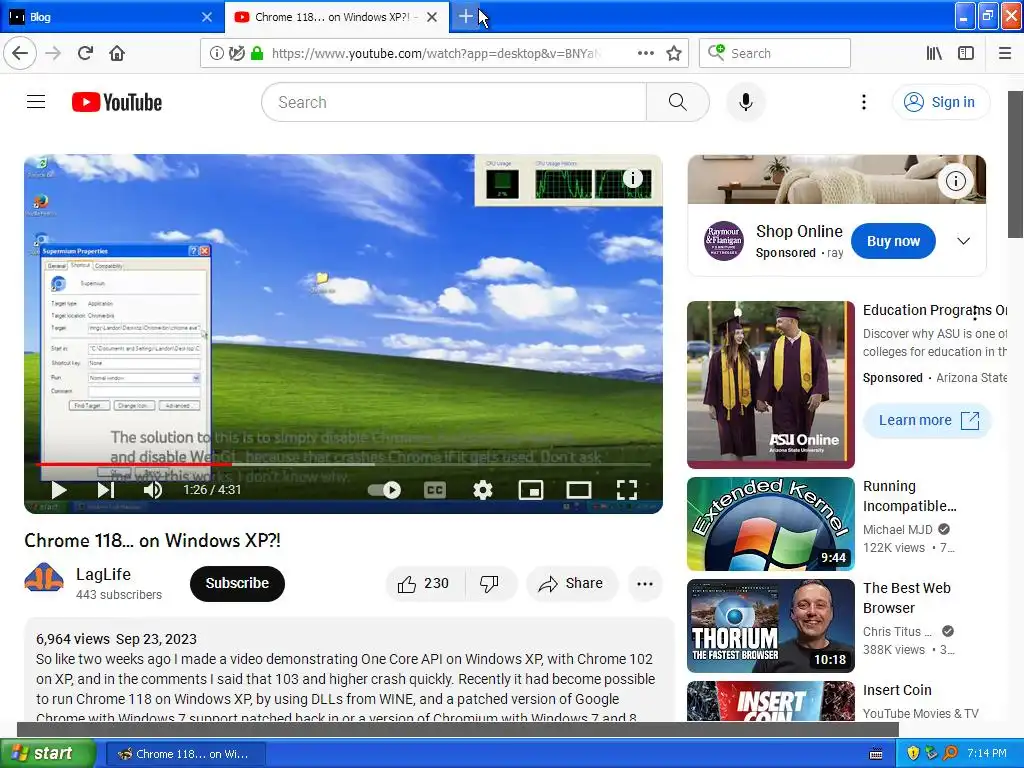Skip to next video
The width and height of the screenshot is (1024, 768).
[106, 490]
